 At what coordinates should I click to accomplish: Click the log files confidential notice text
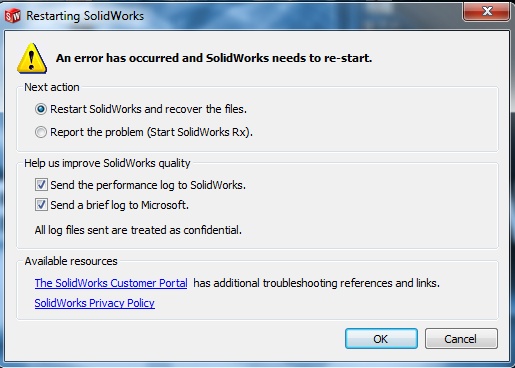138,230
